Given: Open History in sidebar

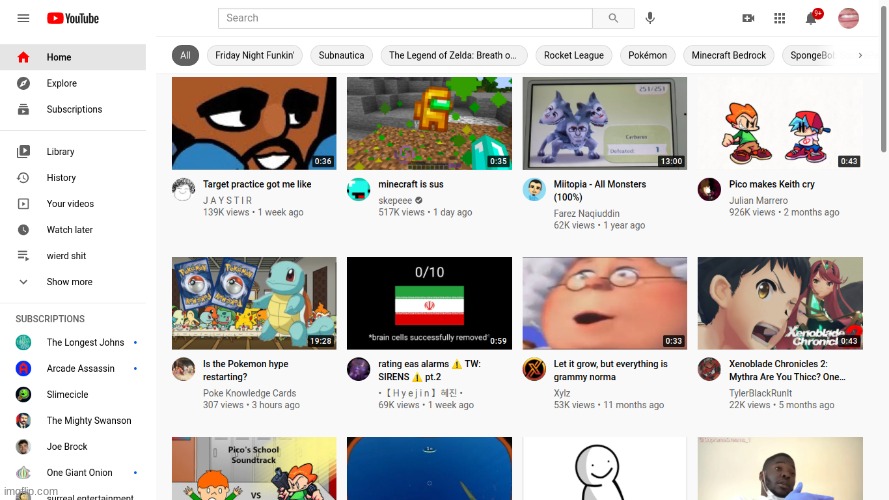Looking at the screenshot, I should point(73,178).
